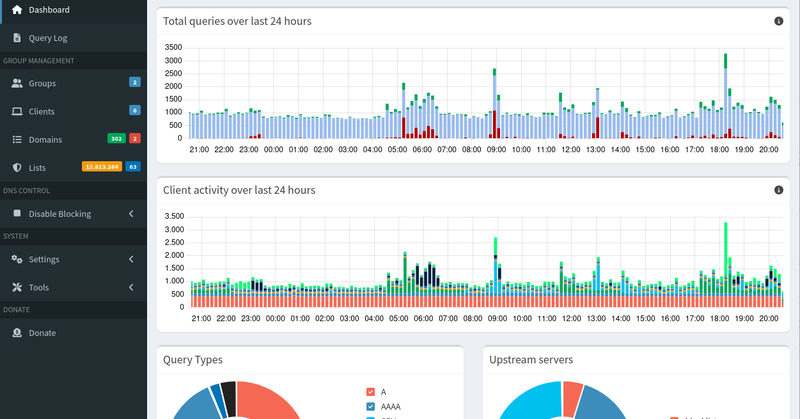Image resolution: width=800 pixels, height=419 pixels.
Task: Click the AAAA legend label text
Action: pyautogui.click(x=391, y=407)
